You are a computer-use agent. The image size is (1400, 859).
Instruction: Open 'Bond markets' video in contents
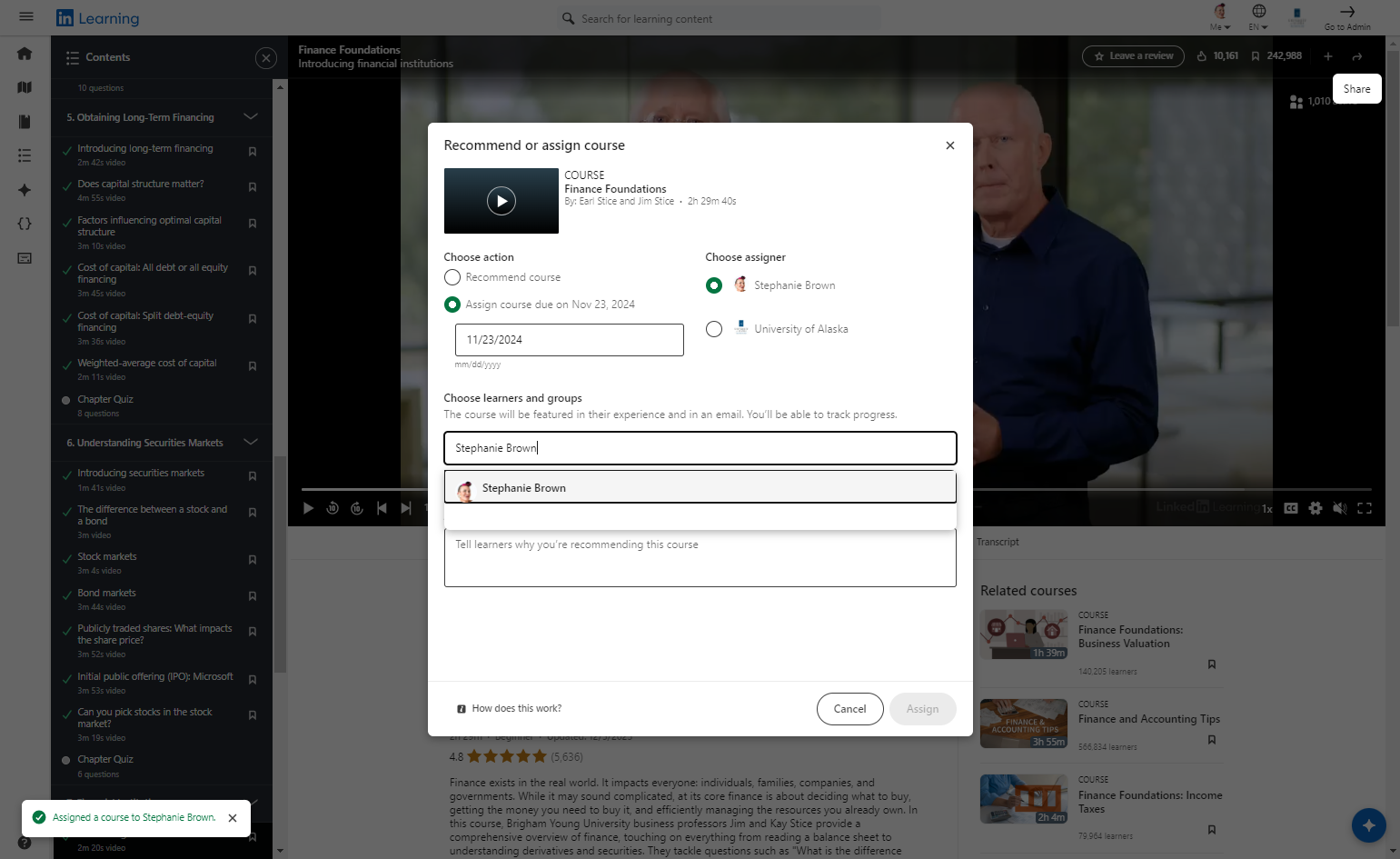(106, 593)
